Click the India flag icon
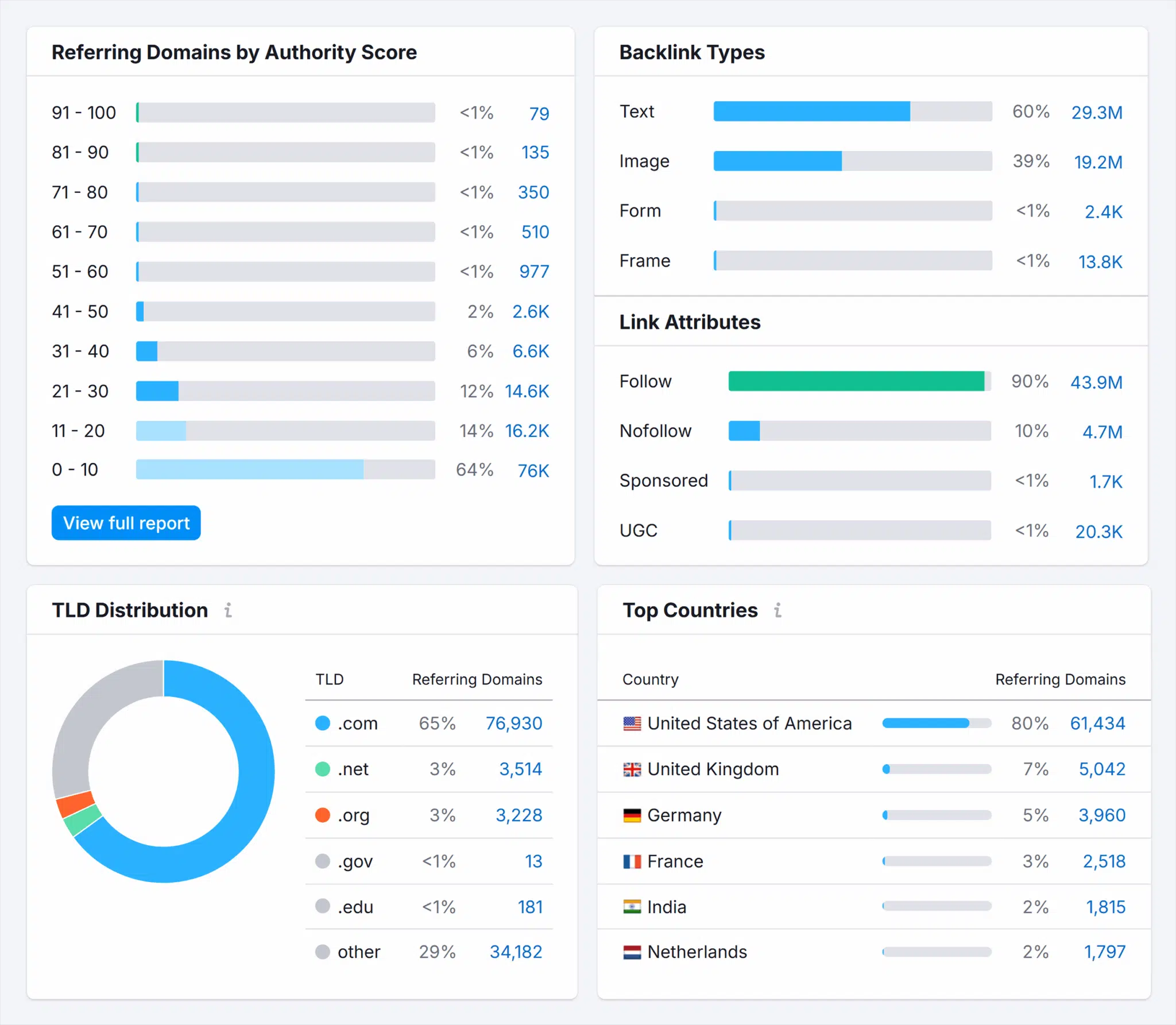Viewport: 1176px width, 1025px height. coord(632,907)
